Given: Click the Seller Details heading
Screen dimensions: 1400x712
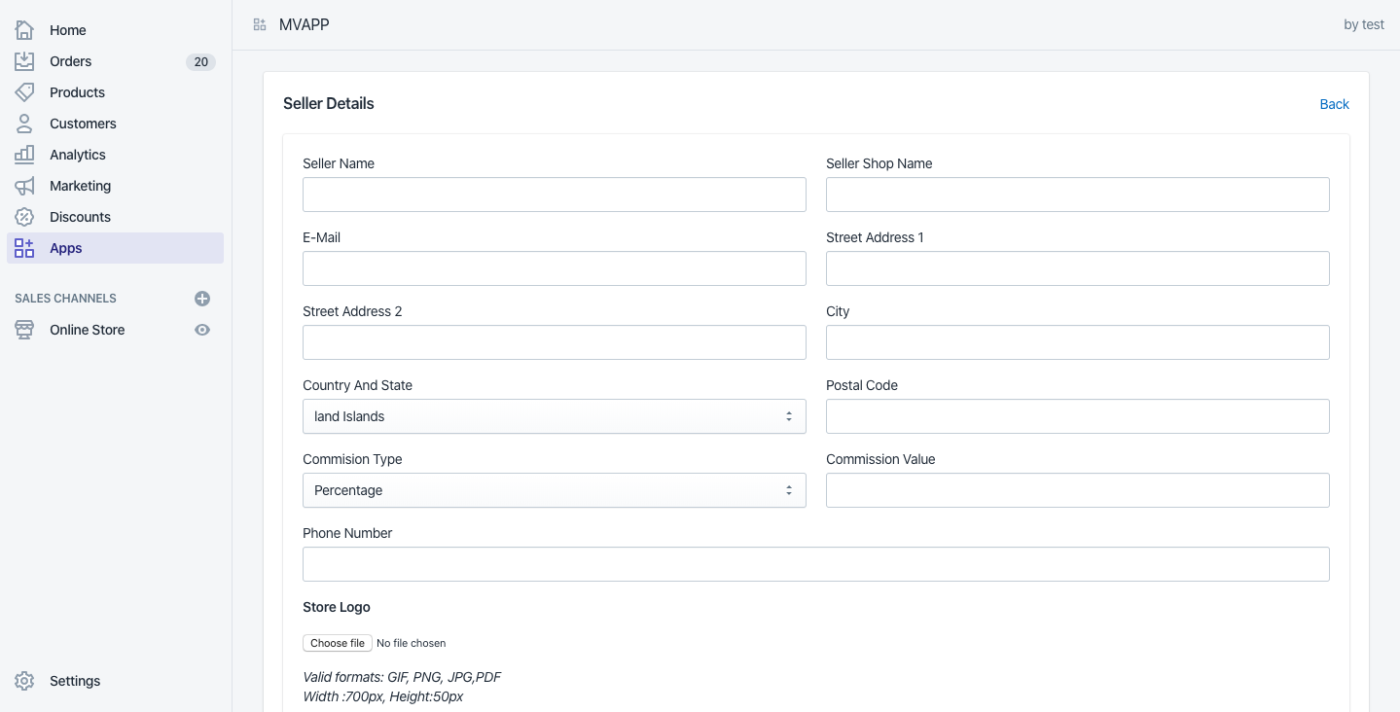Looking at the screenshot, I should point(328,103).
